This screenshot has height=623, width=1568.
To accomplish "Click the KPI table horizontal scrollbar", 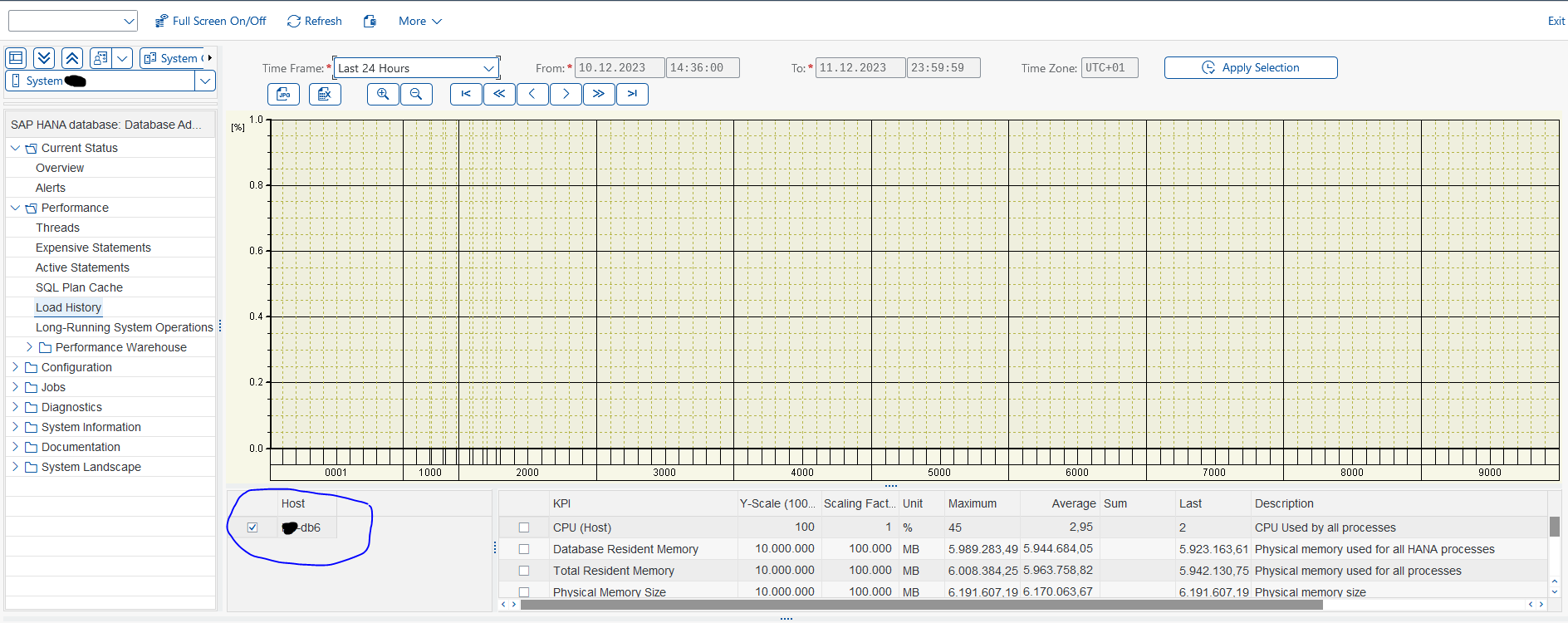I will (x=922, y=604).
